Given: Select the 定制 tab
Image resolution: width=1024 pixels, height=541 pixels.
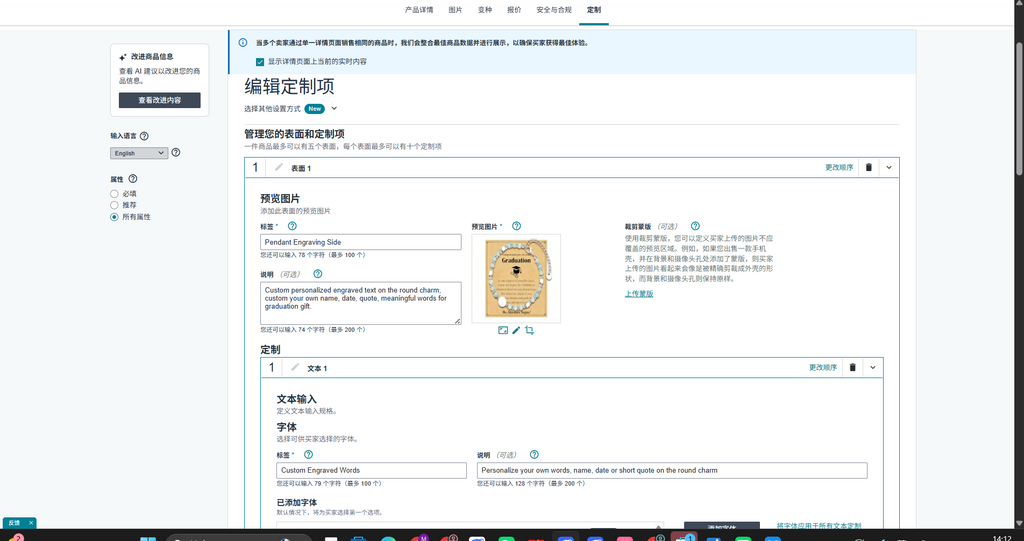Looking at the screenshot, I should pos(594,10).
